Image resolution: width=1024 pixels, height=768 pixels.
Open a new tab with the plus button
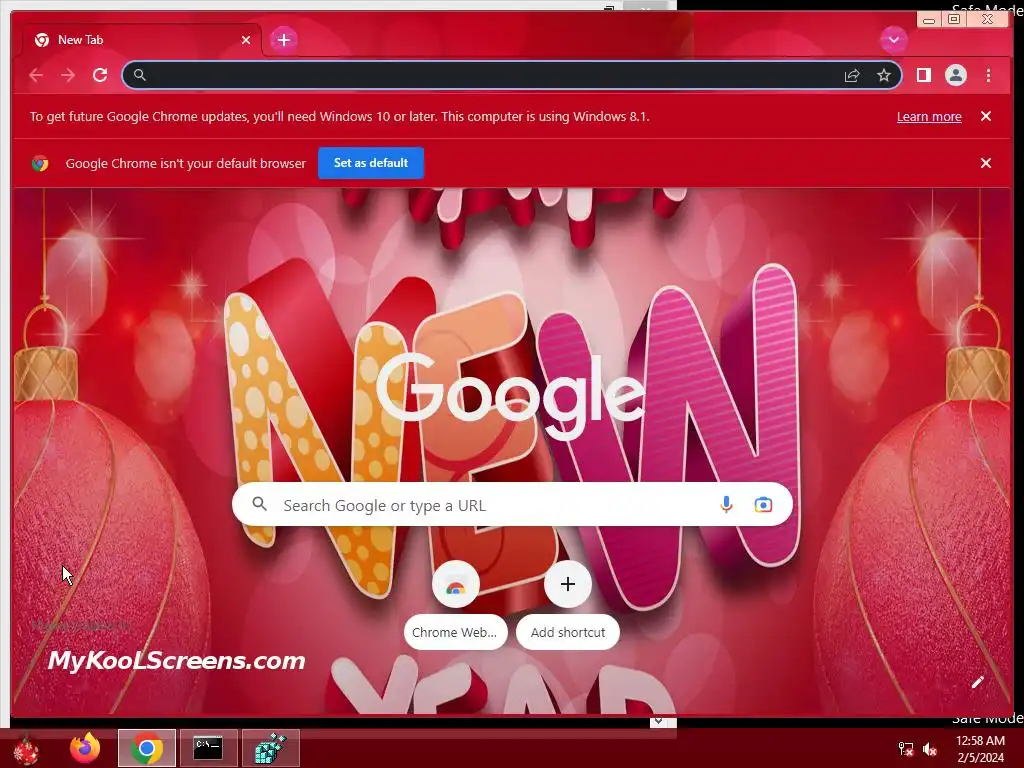283,40
